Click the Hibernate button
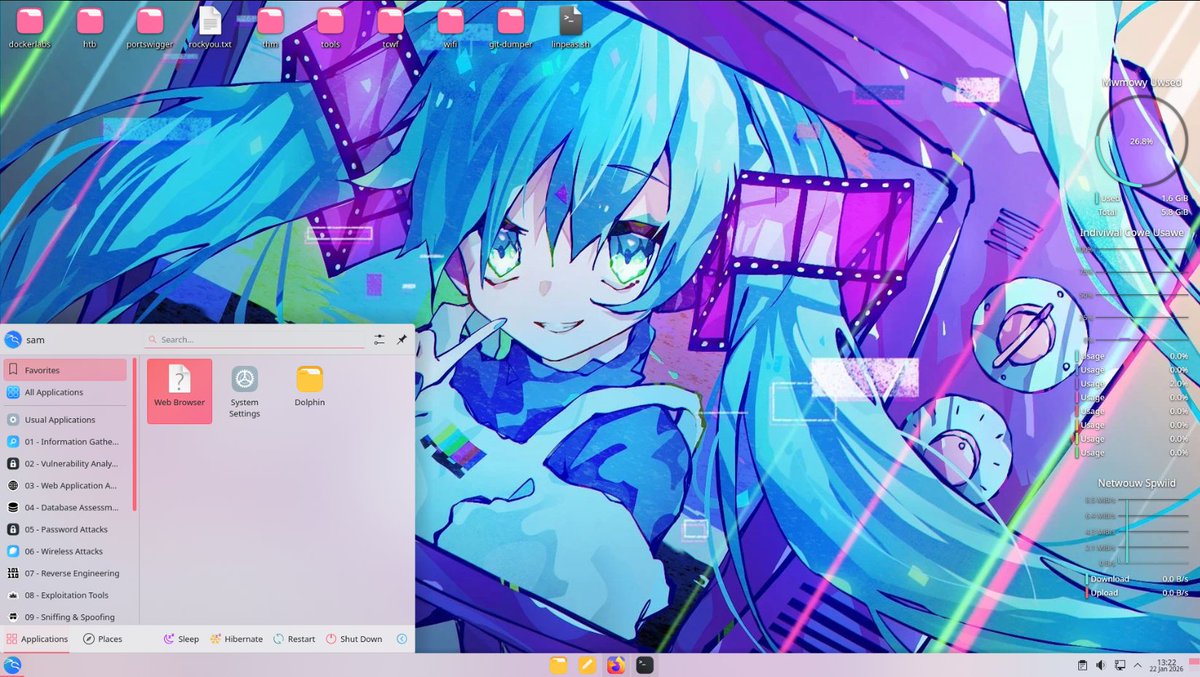Image resolution: width=1200 pixels, height=677 pixels. pyautogui.click(x=236, y=639)
